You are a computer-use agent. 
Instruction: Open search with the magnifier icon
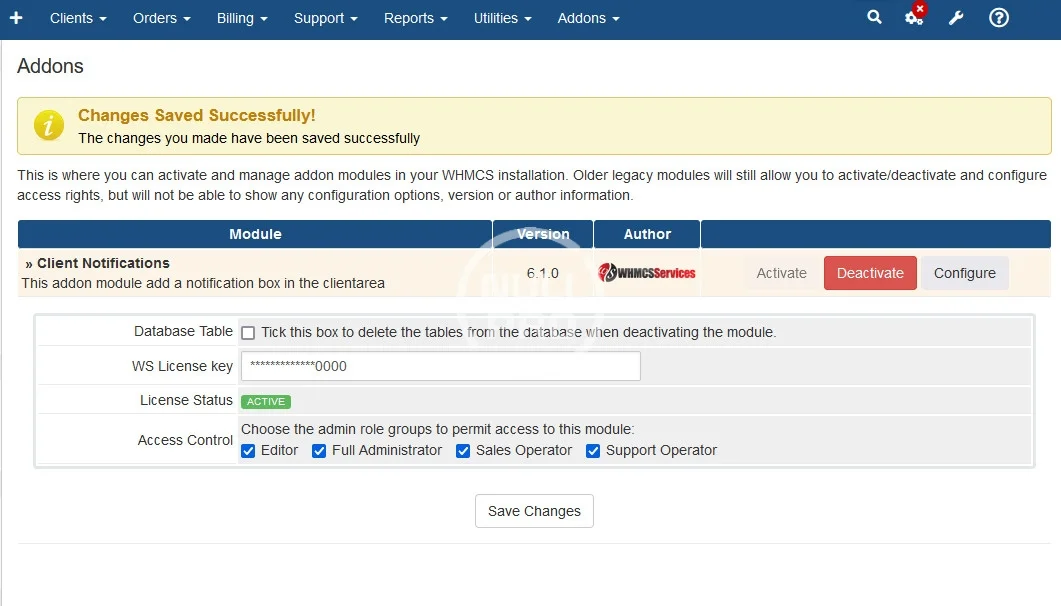pyautogui.click(x=874, y=18)
